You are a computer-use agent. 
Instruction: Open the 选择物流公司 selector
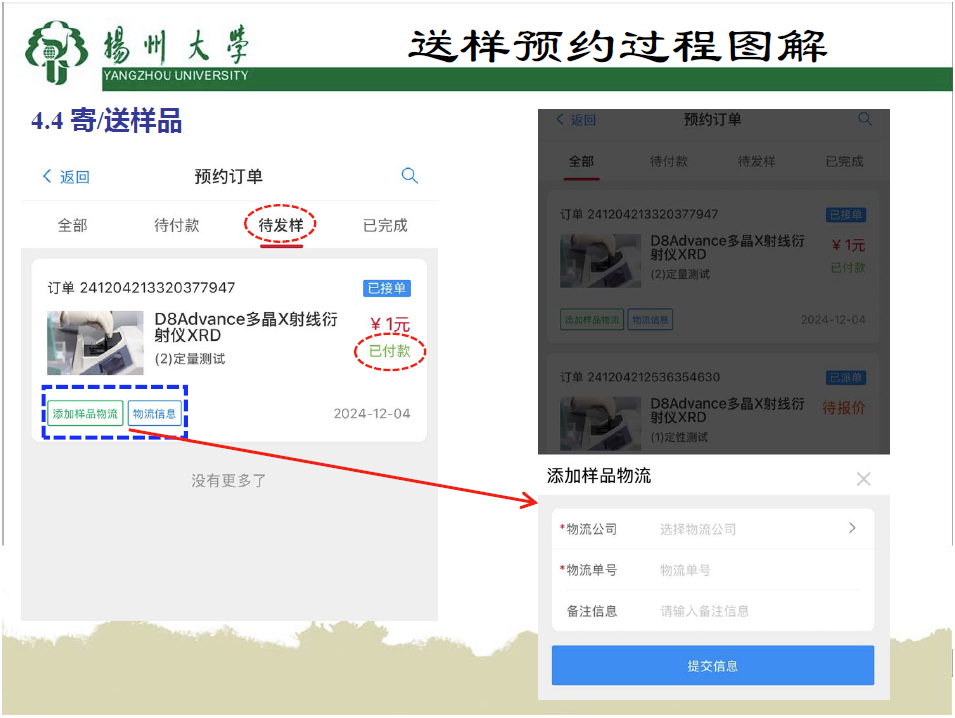tap(698, 529)
